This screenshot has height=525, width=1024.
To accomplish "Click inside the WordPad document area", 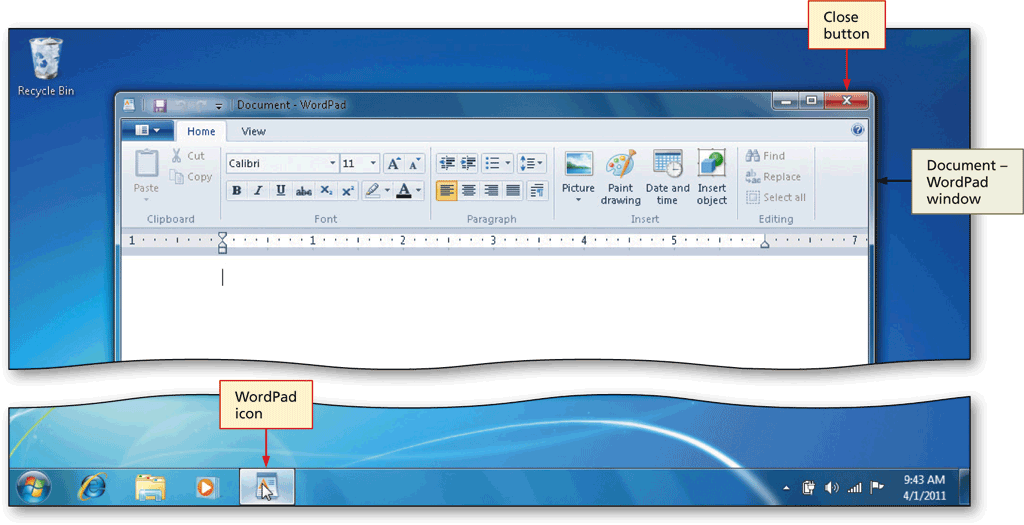I will pos(494,307).
